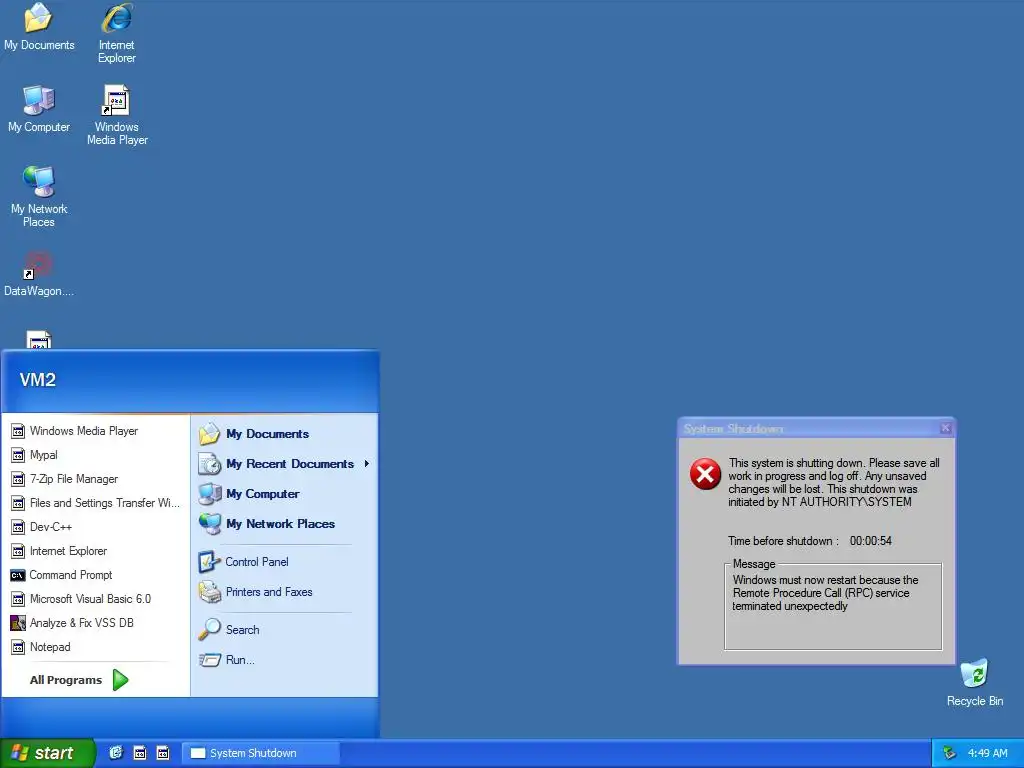Choose Run... from start menu
Image resolution: width=1024 pixels, height=768 pixels.
pos(284,660)
